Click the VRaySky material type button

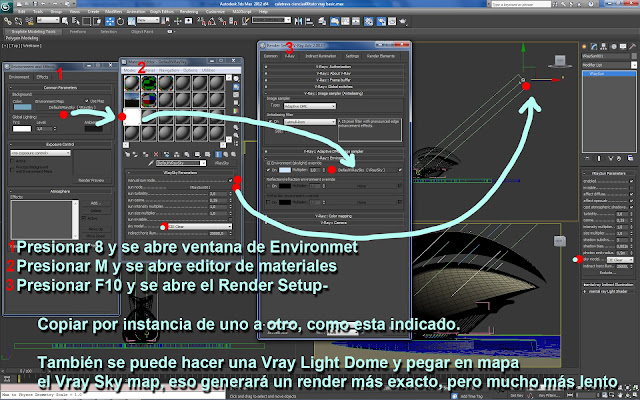click(x=222, y=163)
